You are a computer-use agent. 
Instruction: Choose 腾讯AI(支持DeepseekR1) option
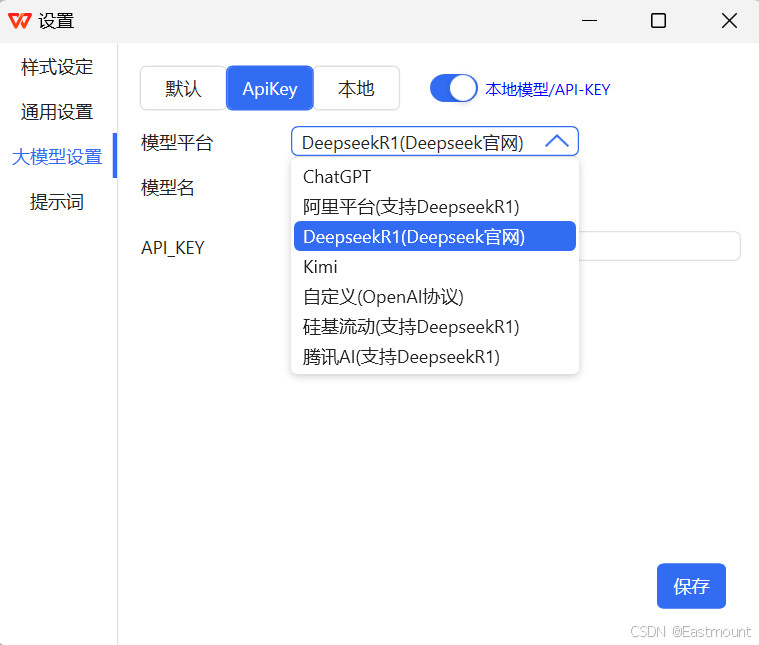(x=435, y=357)
